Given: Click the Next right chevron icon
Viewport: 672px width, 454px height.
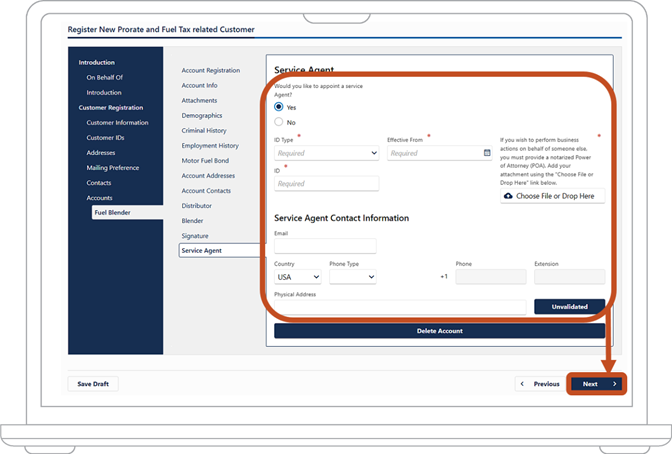Looking at the screenshot, I should pyautogui.click(x=615, y=384).
